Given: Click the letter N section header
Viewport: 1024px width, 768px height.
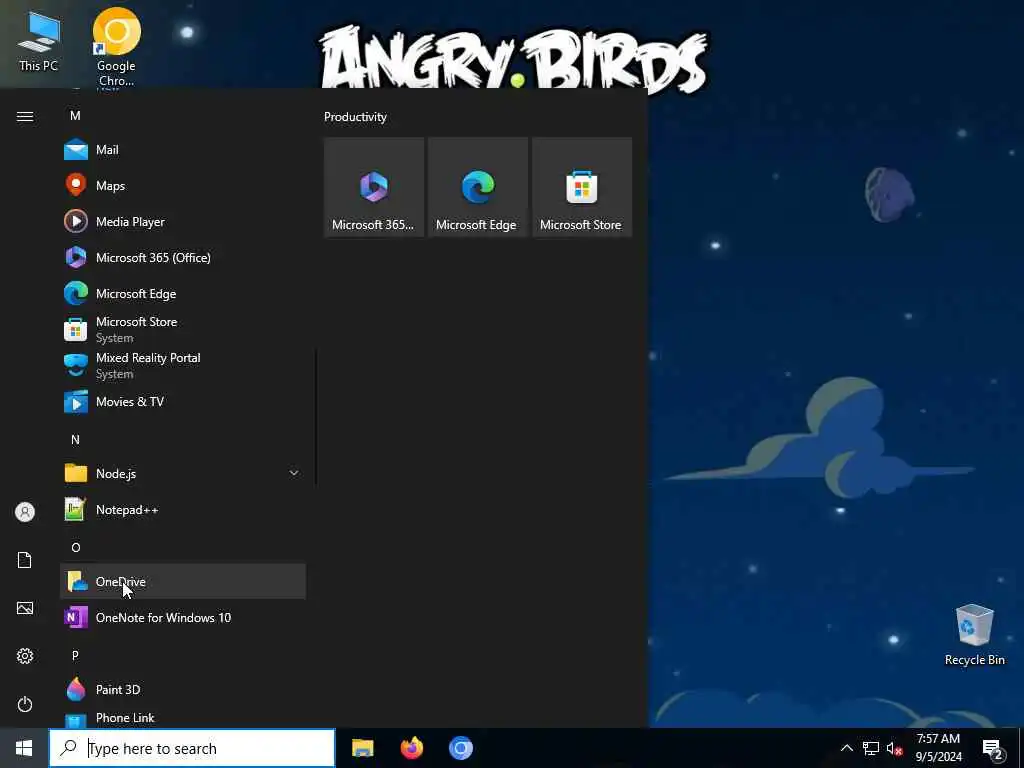Looking at the screenshot, I should click(75, 440).
